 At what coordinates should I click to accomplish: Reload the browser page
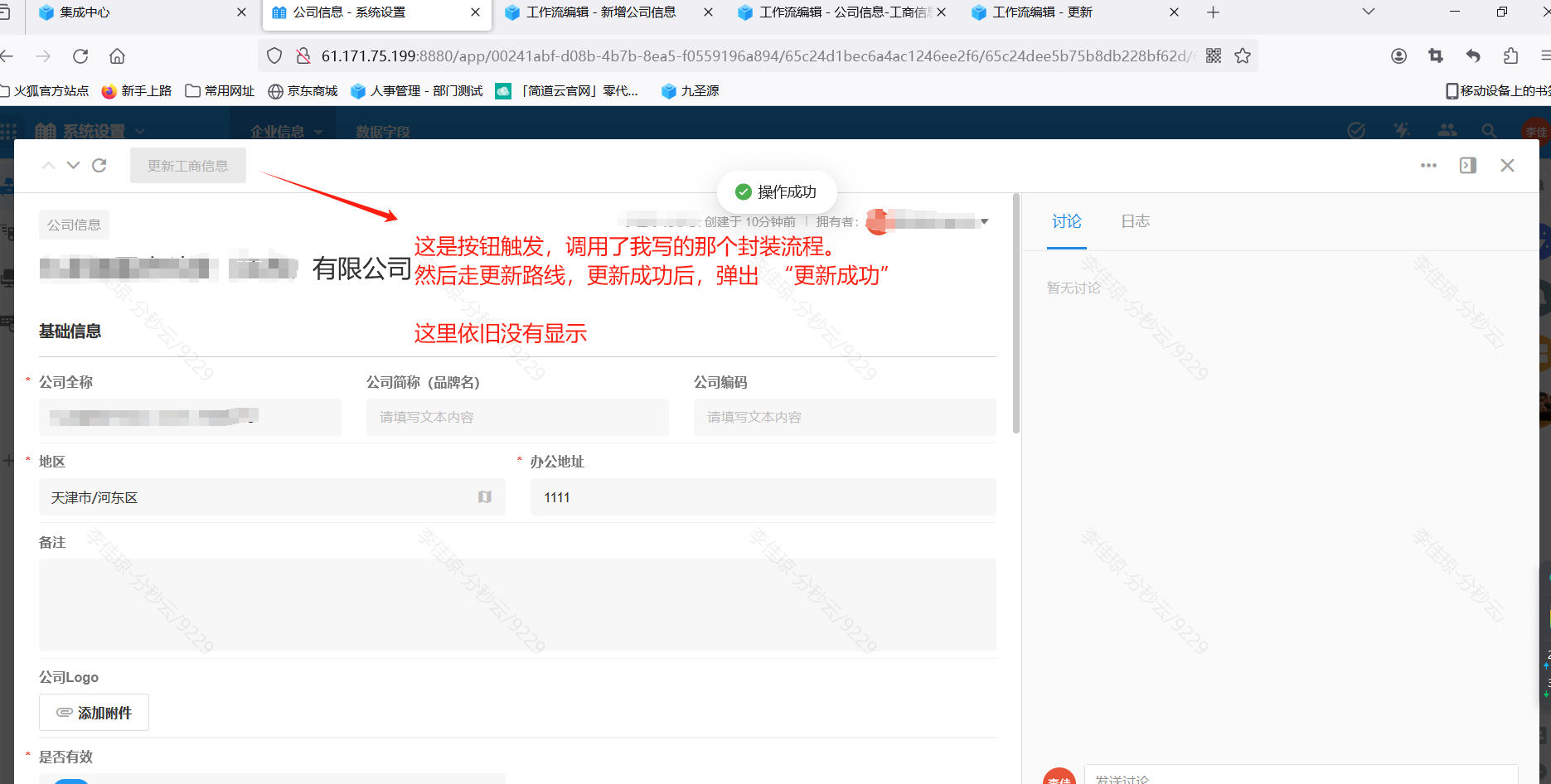80,56
